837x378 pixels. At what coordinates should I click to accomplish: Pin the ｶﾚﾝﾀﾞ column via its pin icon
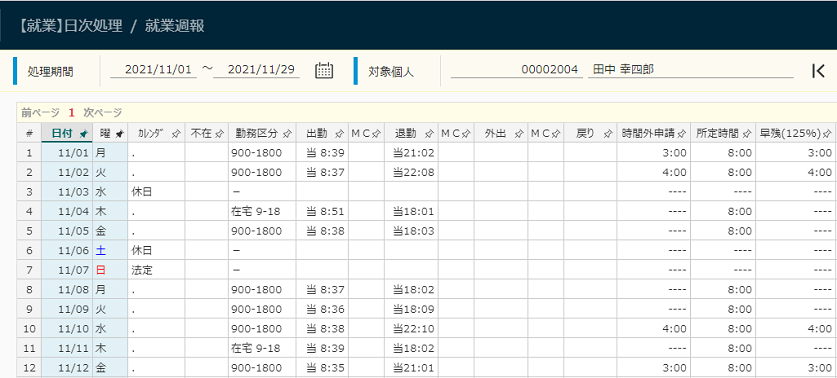pyautogui.click(x=176, y=135)
